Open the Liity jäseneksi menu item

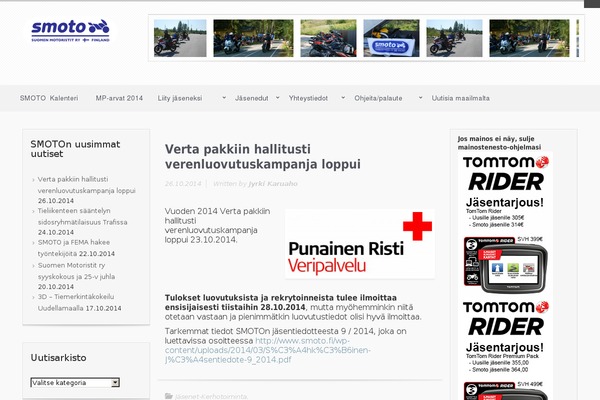click(180, 98)
